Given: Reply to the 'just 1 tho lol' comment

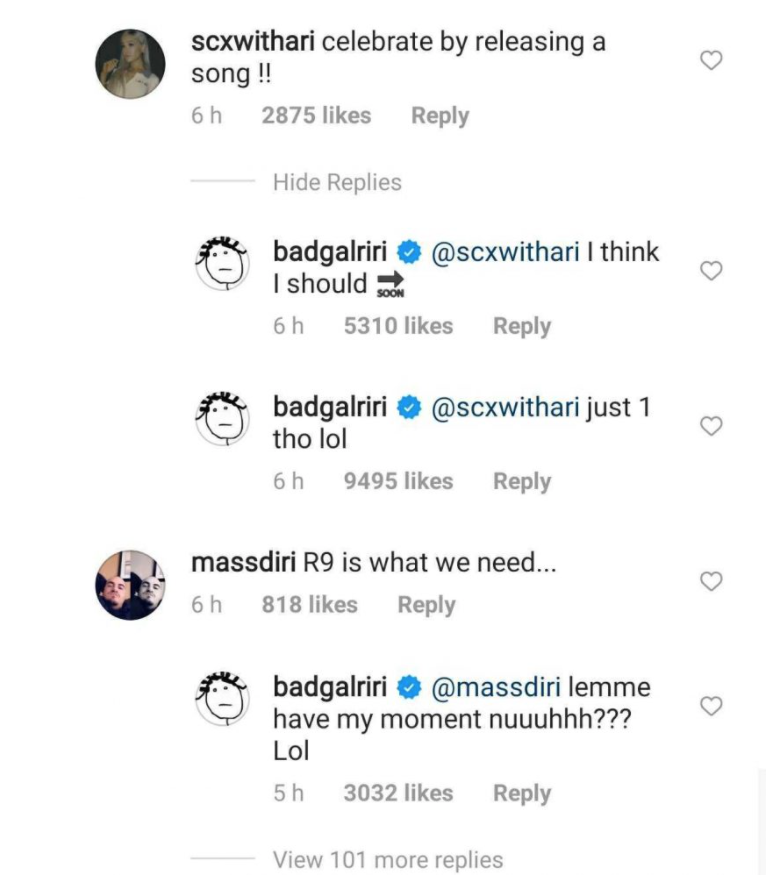Looking at the screenshot, I should pyautogui.click(x=522, y=481).
